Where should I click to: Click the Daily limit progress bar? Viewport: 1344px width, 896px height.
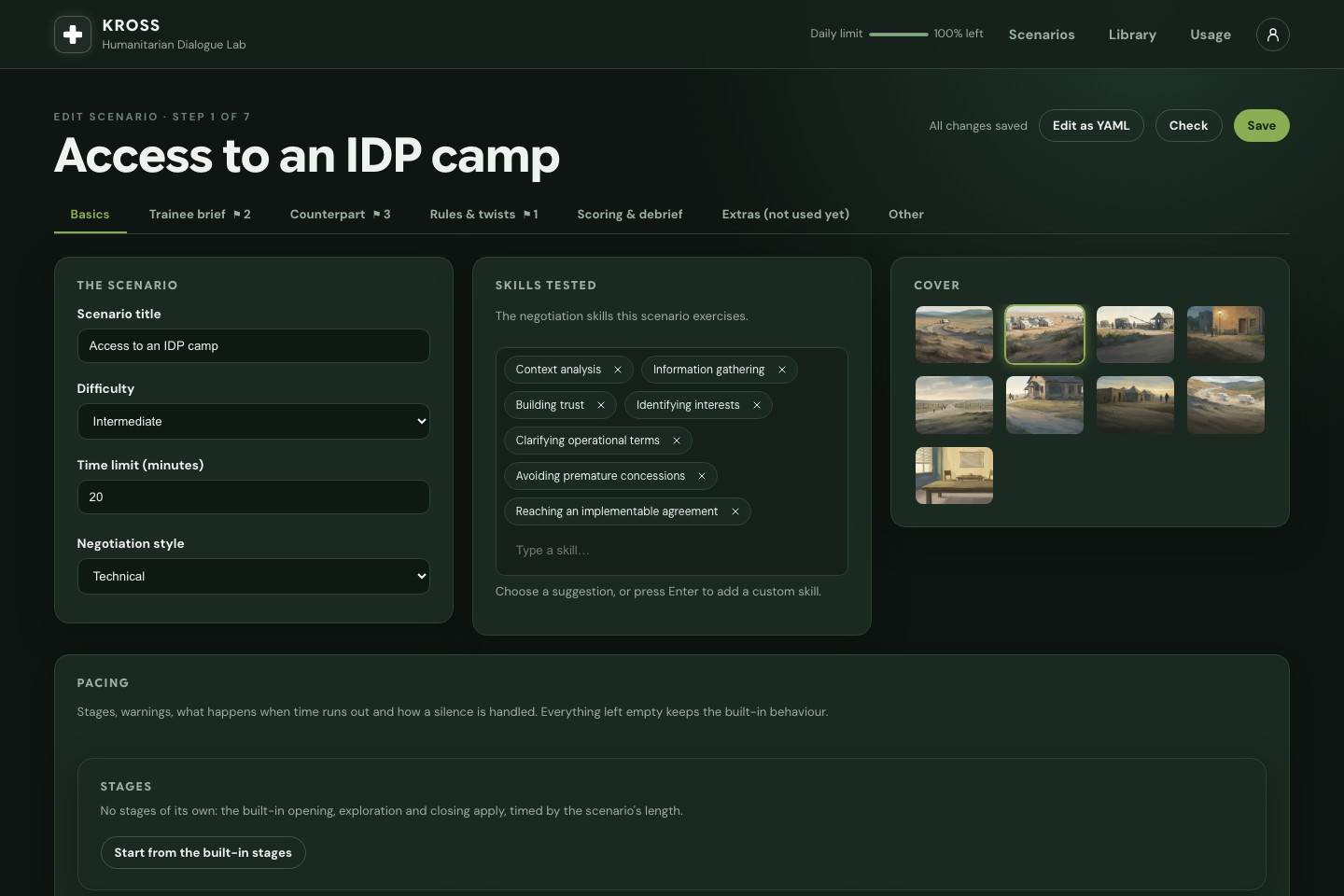coord(899,35)
